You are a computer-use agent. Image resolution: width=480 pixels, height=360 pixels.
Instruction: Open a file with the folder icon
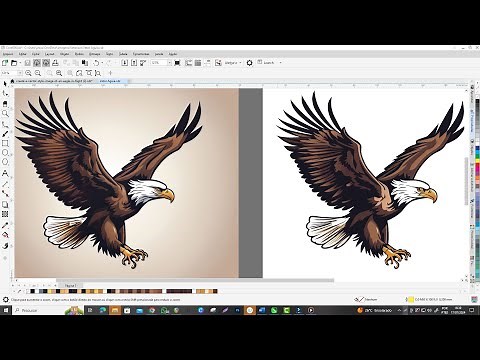point(14,63)
